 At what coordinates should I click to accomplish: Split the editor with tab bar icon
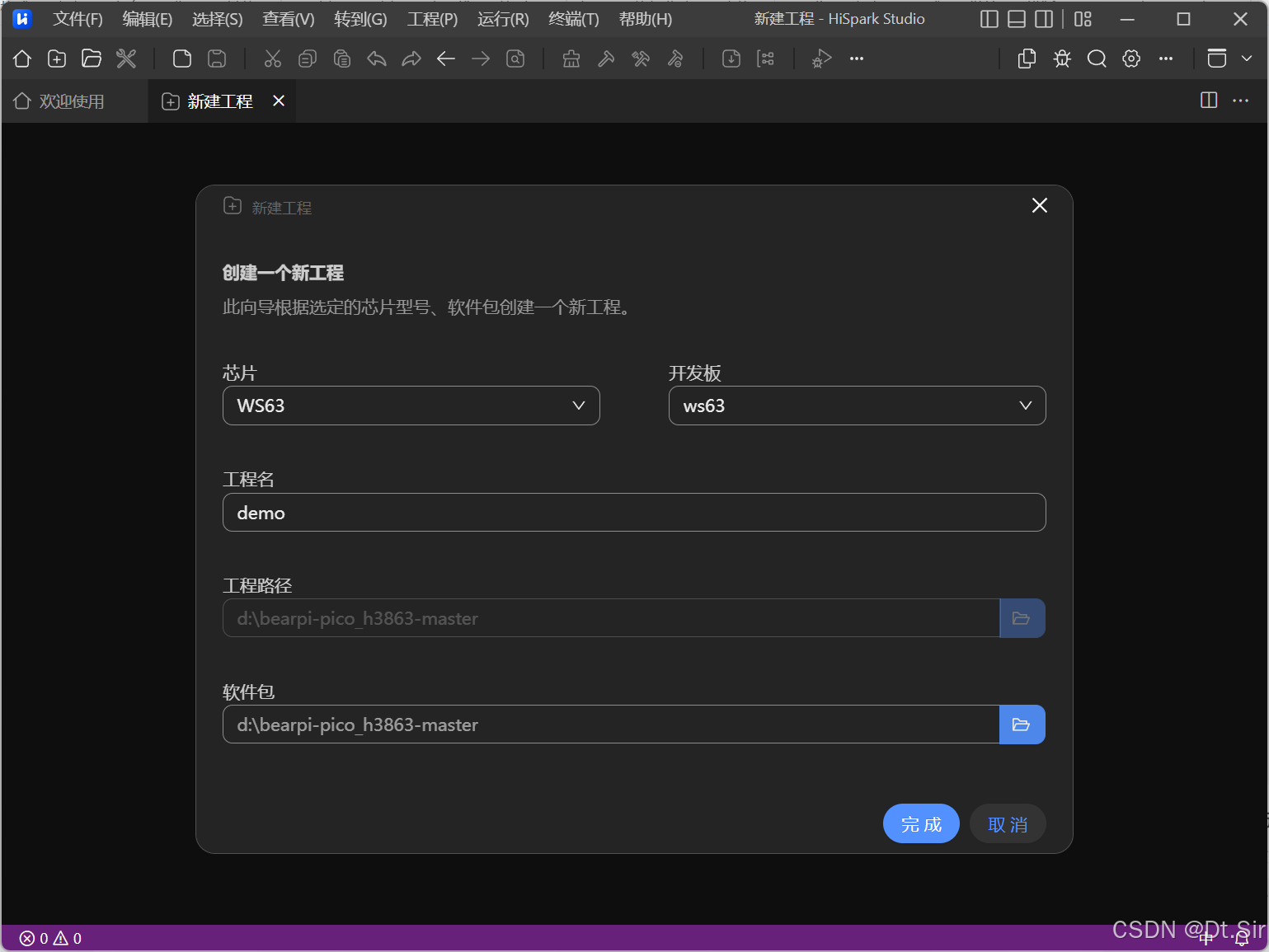(1209, 101)
